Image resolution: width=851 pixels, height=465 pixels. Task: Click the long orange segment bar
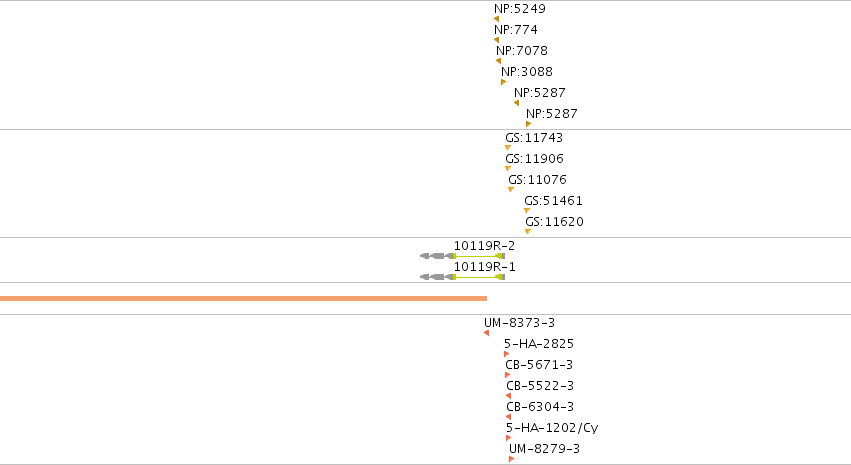click(243, 298)
